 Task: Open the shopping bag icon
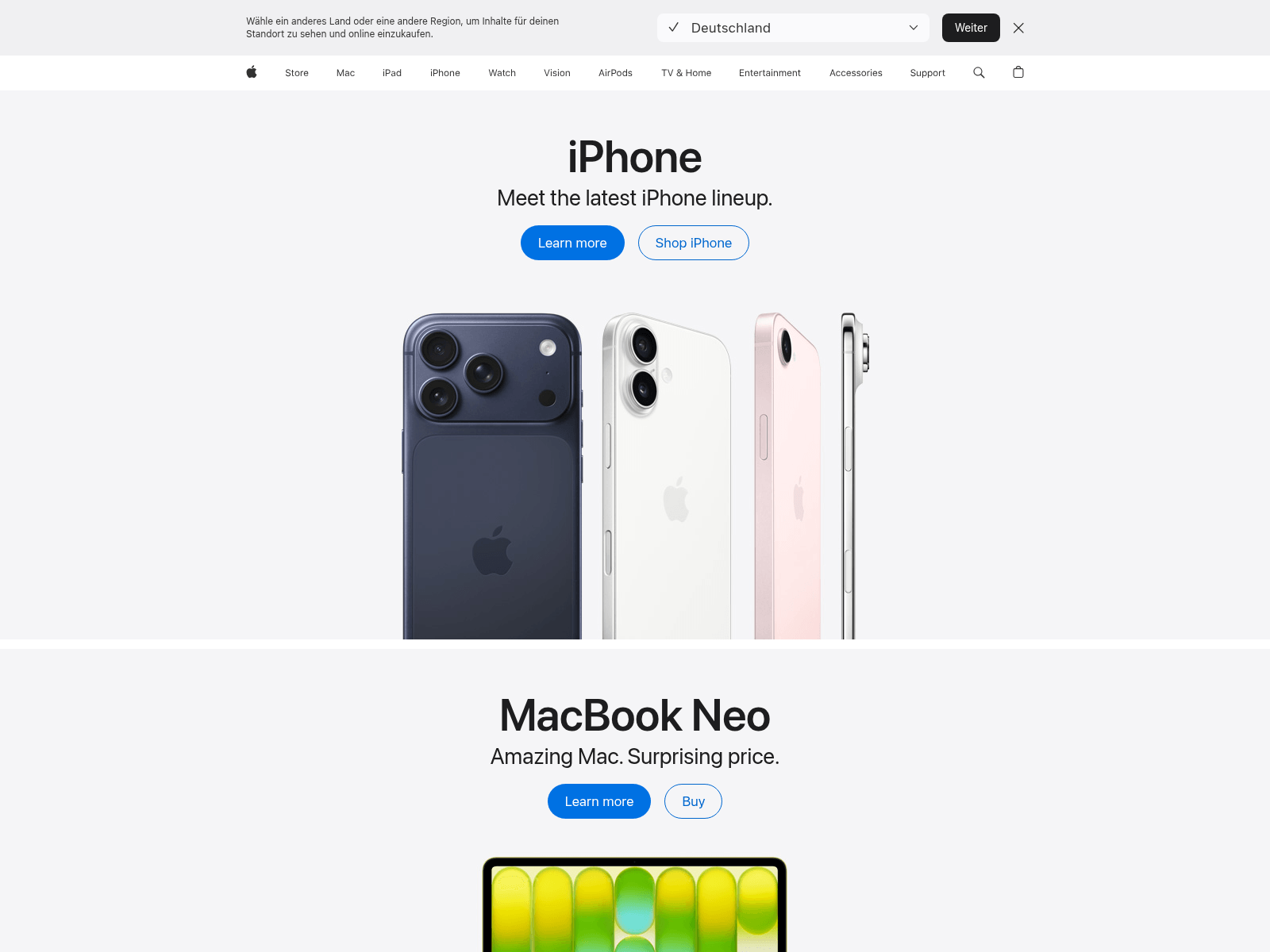1018,72
